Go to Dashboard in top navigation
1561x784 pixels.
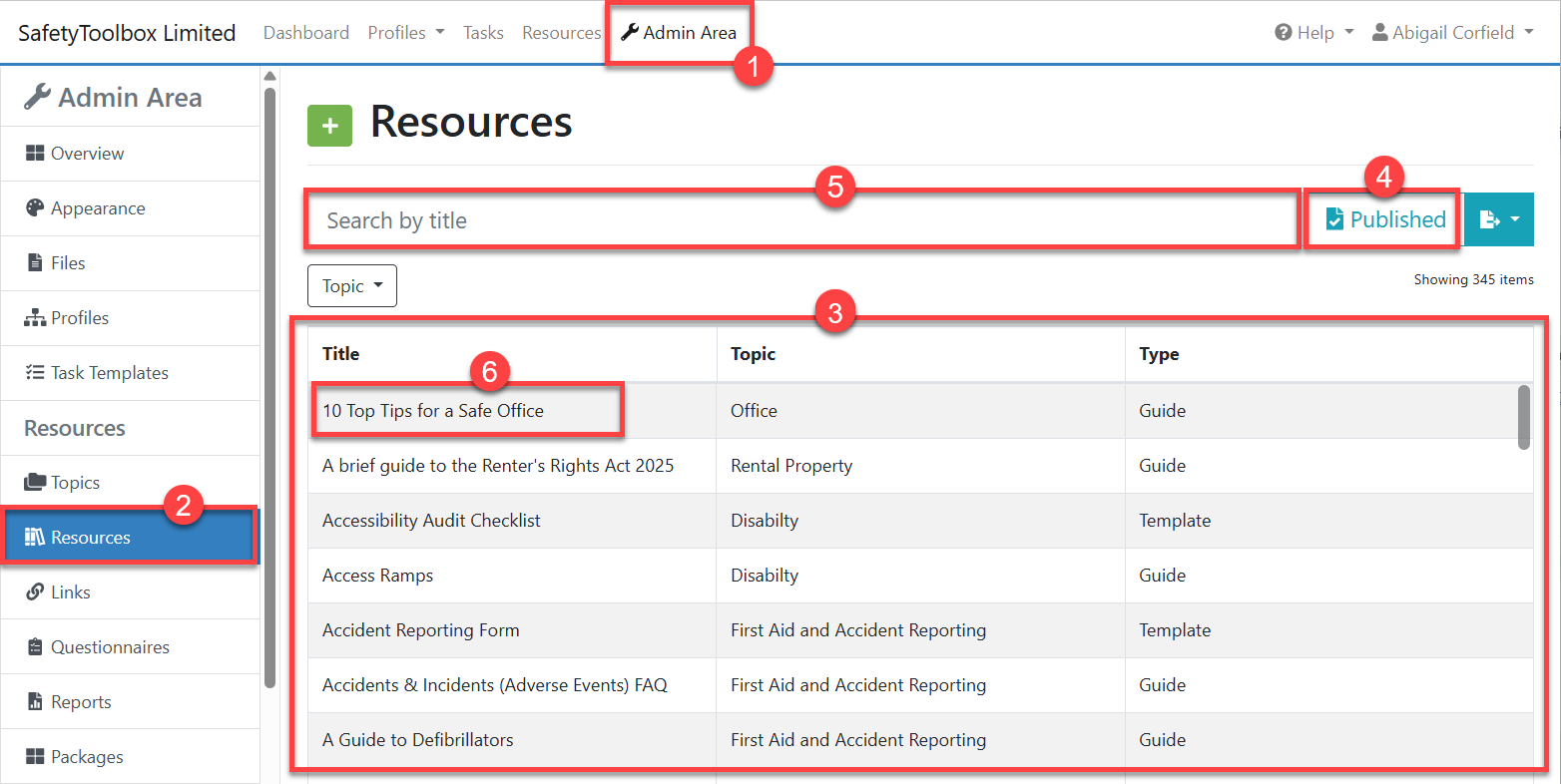tap(305, 33)
